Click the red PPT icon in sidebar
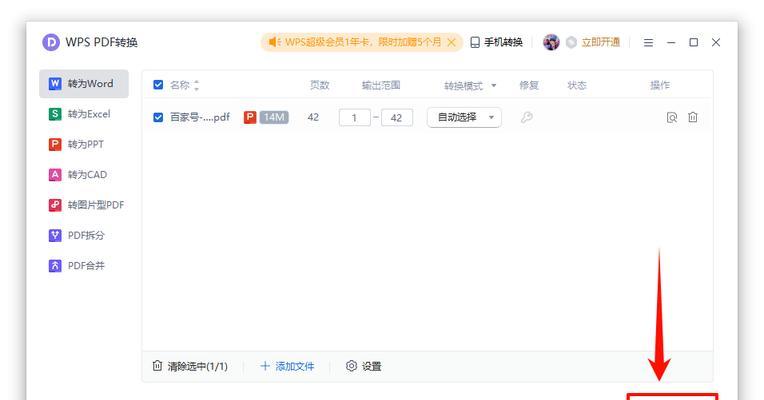Viewport: 764px width, 400px height. [x=55, y=144]
